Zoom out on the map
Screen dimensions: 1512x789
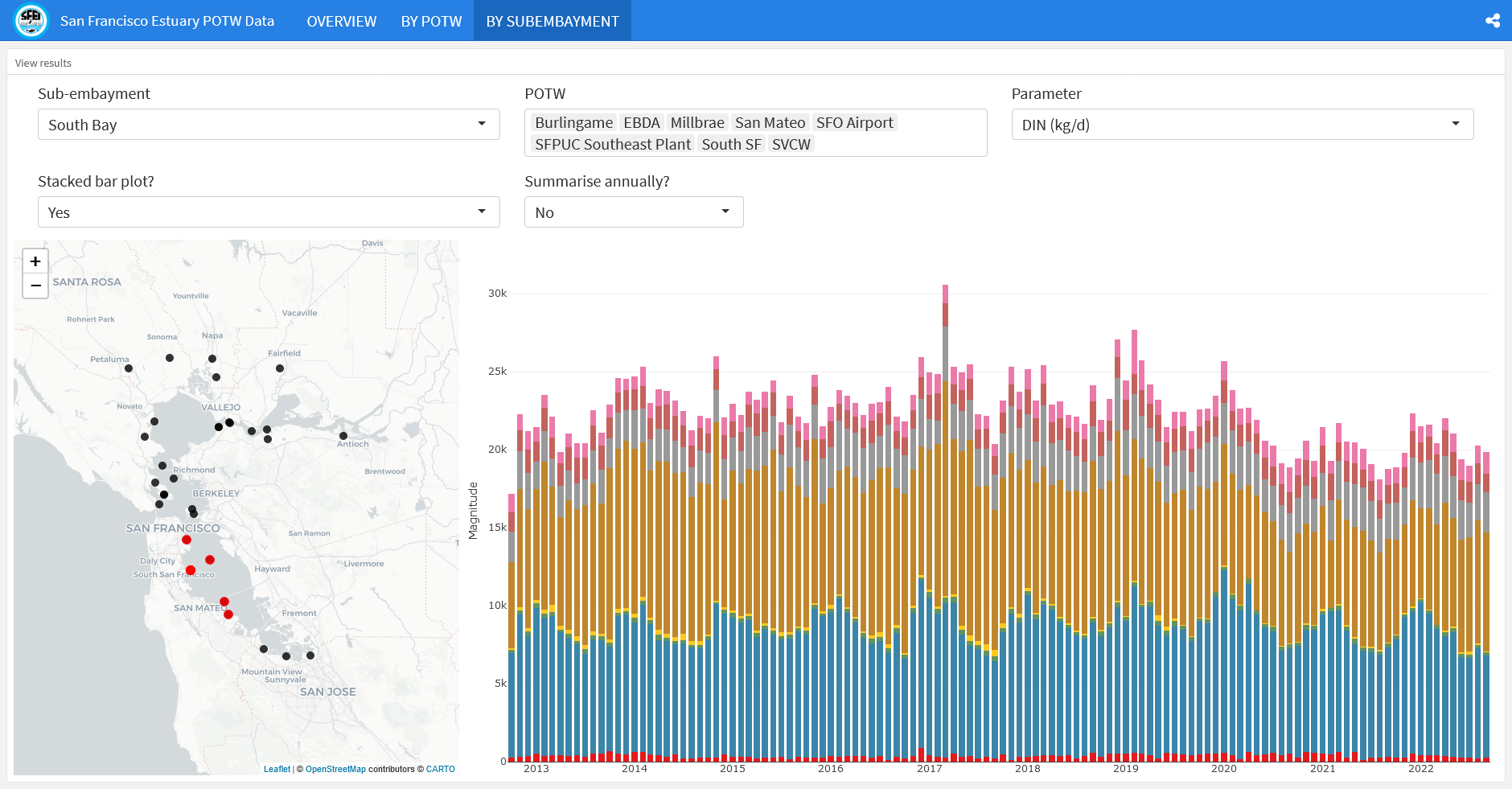click(35, 286)
